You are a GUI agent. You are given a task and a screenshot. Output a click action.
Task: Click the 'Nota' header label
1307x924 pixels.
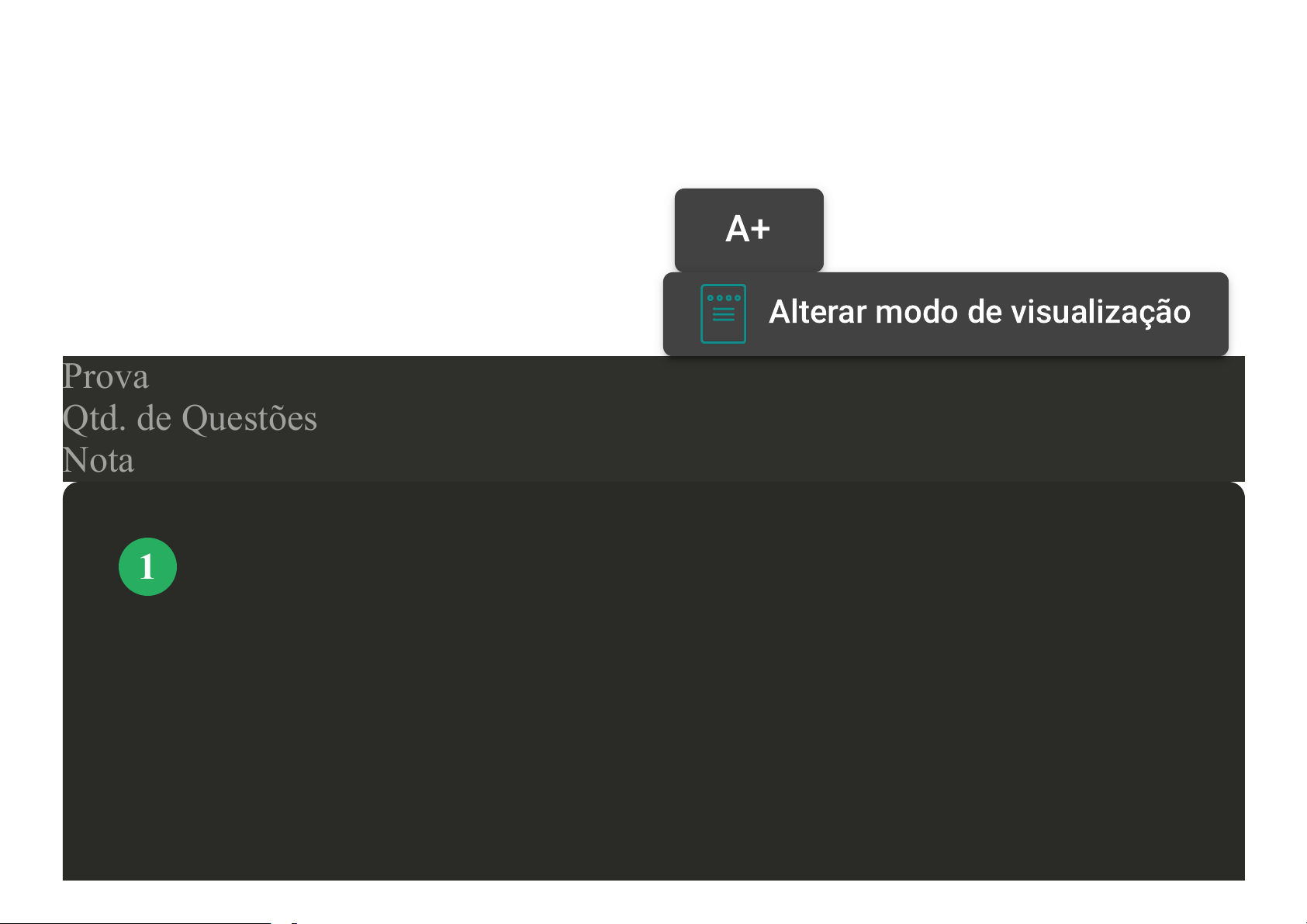pos(99,460)
